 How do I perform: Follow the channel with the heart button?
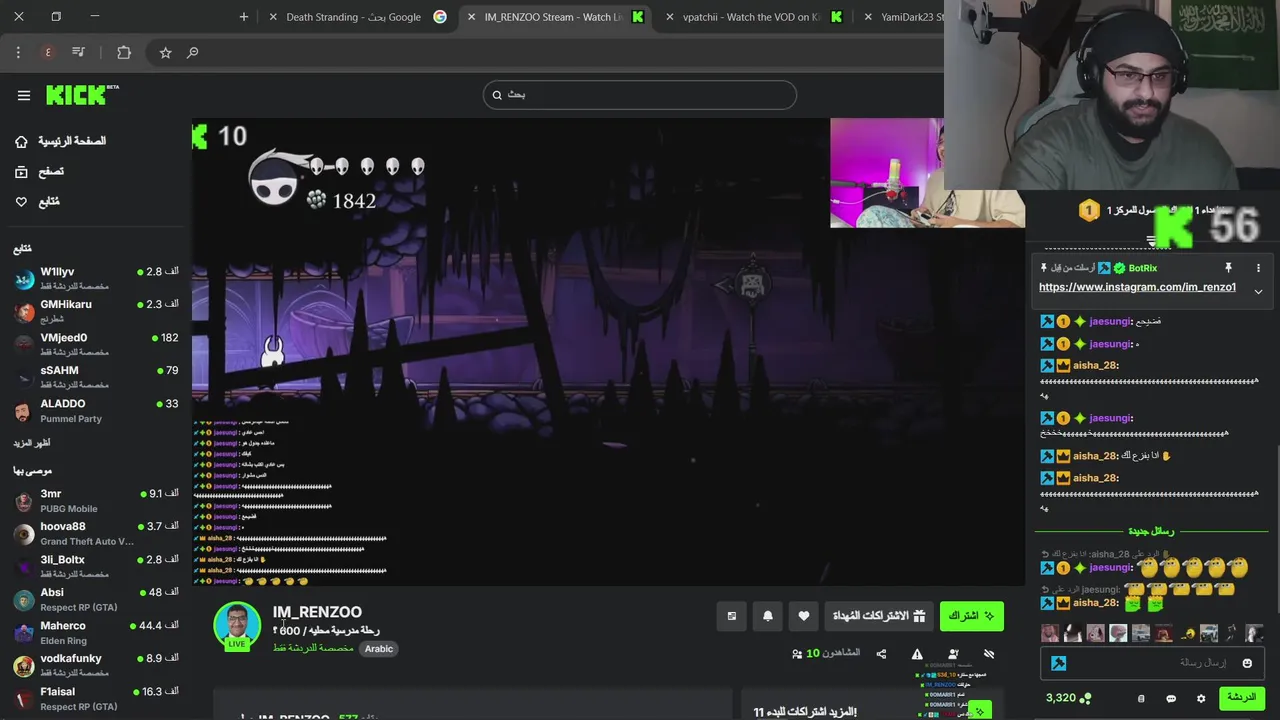coord(804,616)
